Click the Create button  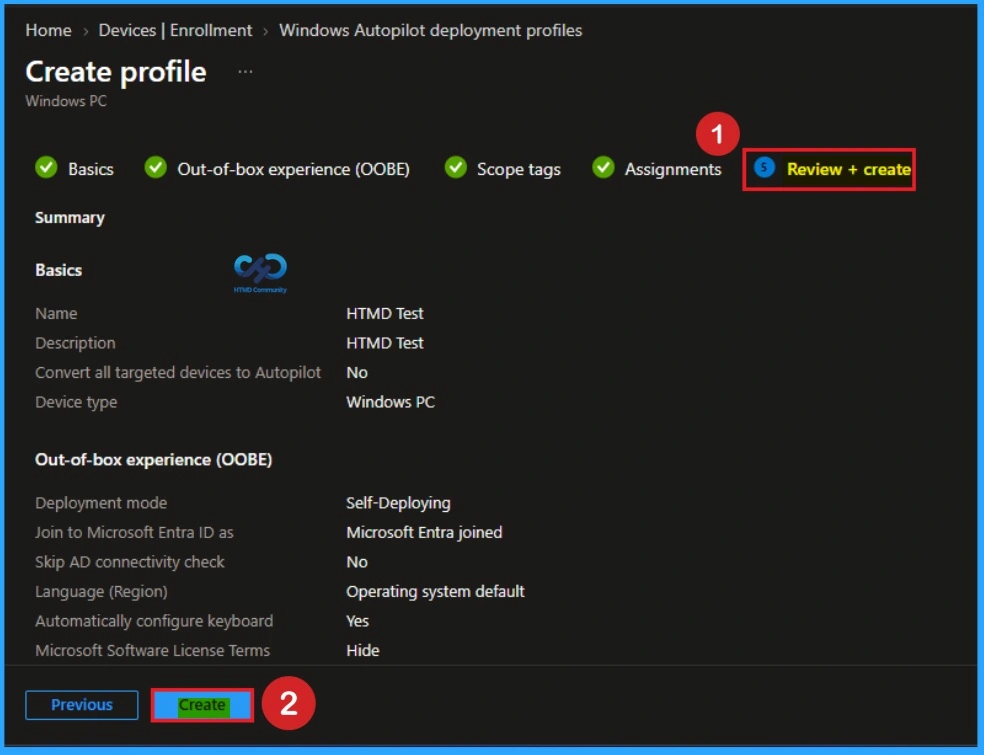tap(202, 705)
